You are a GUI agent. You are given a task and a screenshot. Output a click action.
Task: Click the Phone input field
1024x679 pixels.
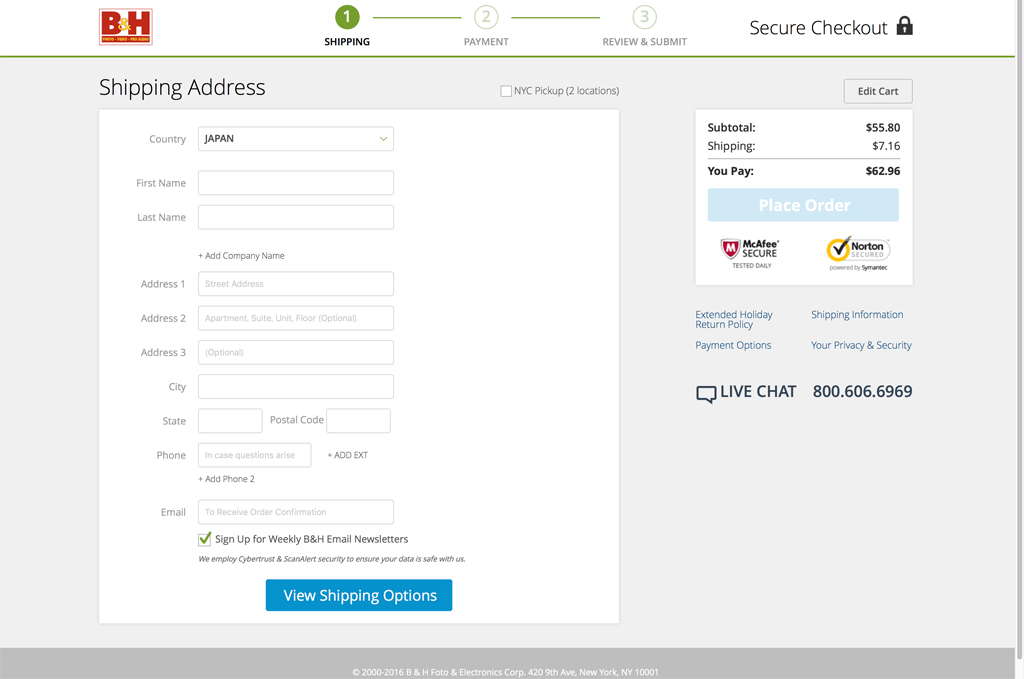tap(255, 455)
